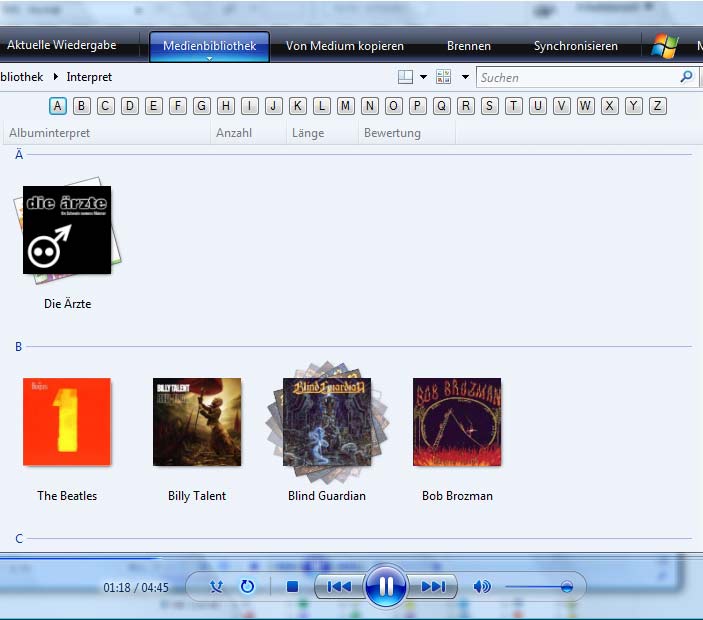
Task: Click the Blind Guardian artist name
Action: pos(327,496)
